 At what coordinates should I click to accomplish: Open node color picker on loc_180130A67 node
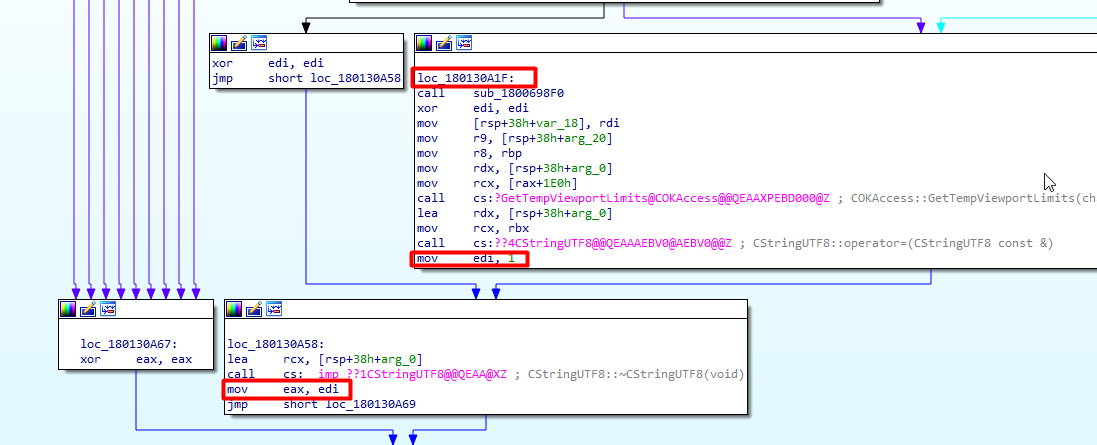pyautogui.click(x=68, y=309)
